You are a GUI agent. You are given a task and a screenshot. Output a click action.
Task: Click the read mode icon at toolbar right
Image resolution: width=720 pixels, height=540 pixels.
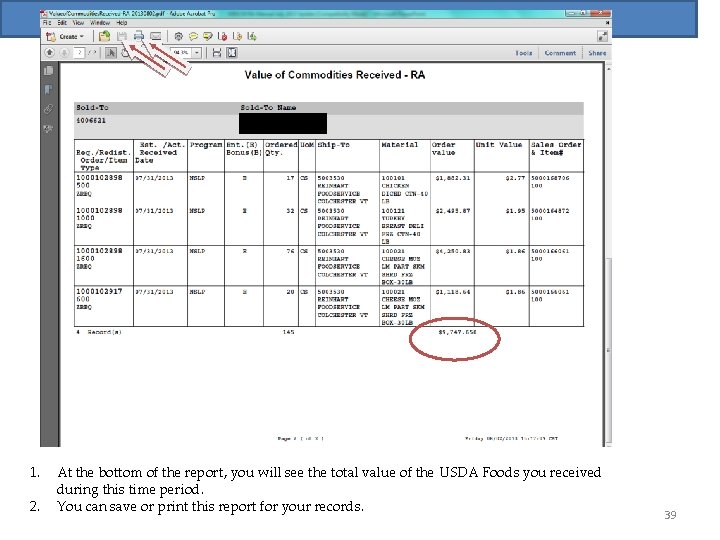[602, 36]
